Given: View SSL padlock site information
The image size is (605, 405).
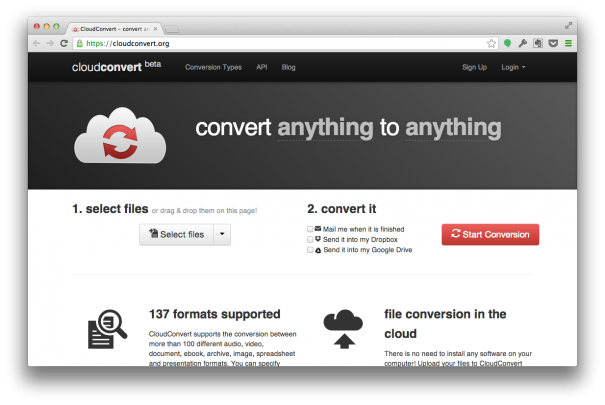Looking at the screenshot, I should tap(79, 43).
